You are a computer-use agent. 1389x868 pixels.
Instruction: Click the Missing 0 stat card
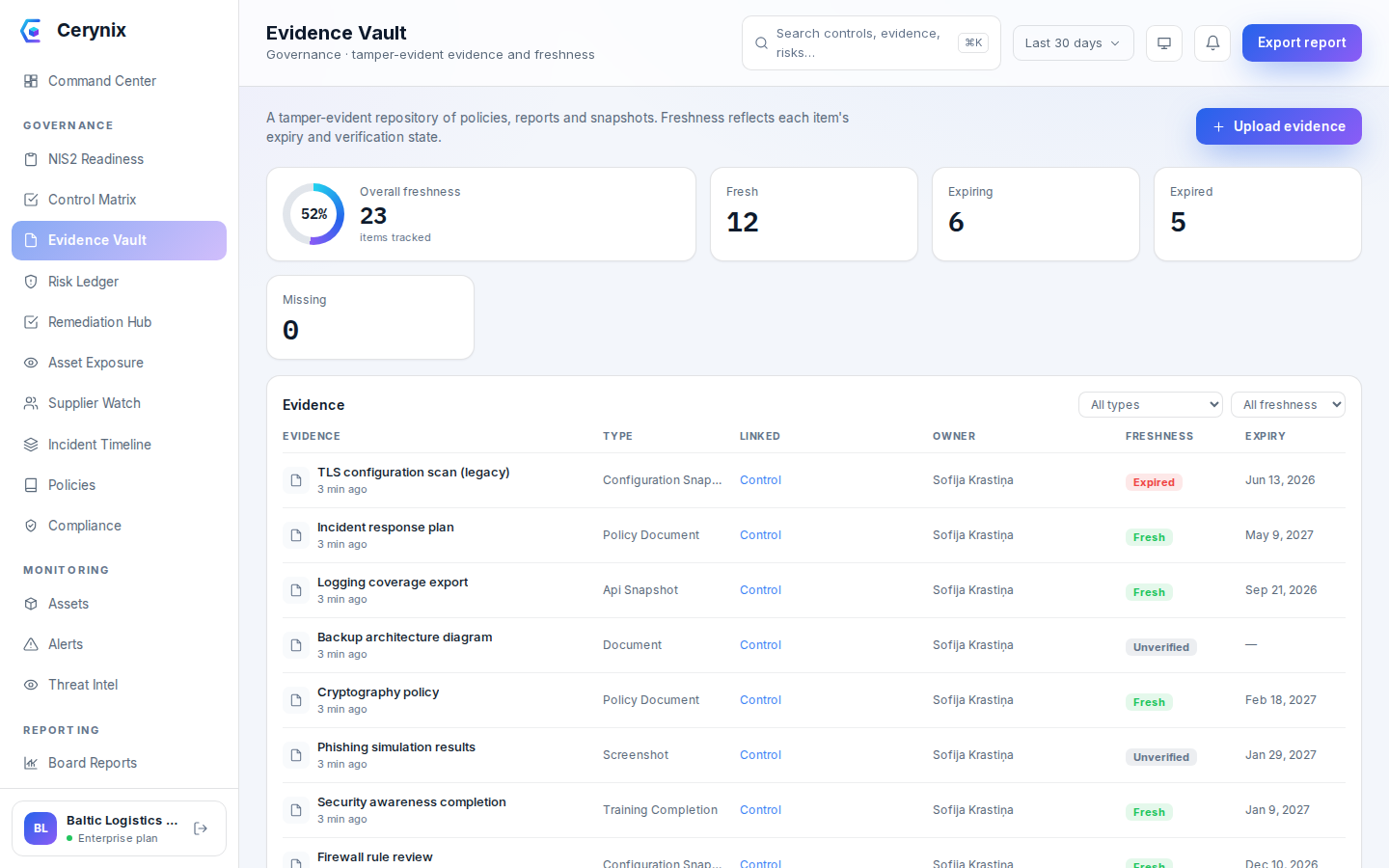click(370, 317)
